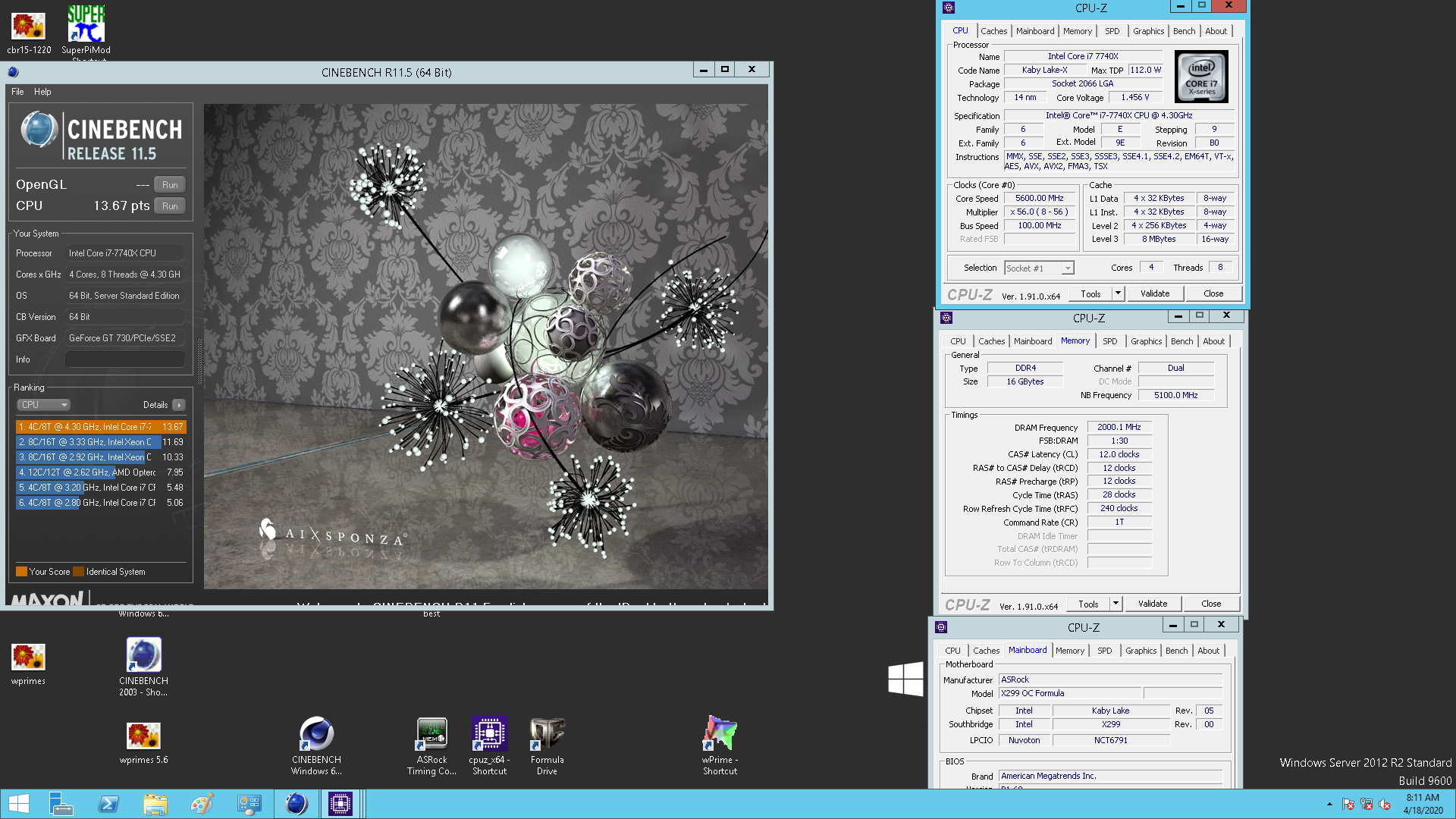Open Memory tab in bottom CPU-Z window
Image resolution: width=1456 pixels, height=819 pixels.
1070,651
